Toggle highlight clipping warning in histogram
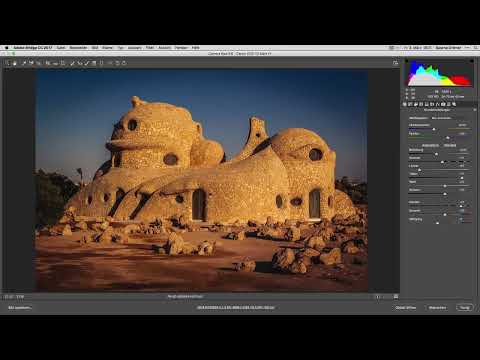Screen dimensions: 480x360 click(471, 61)
